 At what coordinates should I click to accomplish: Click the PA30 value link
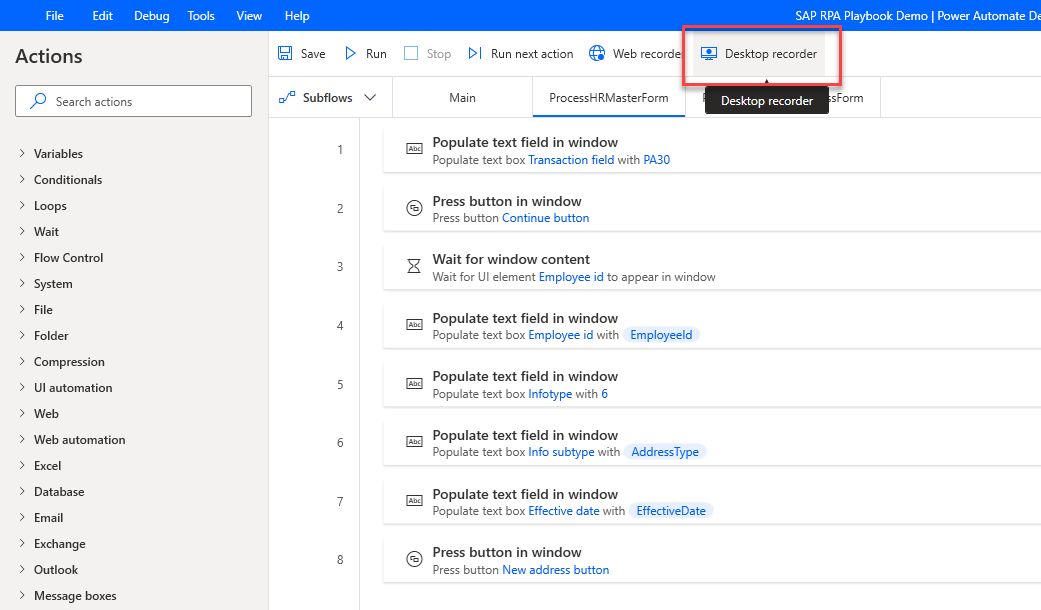(657, 159)
